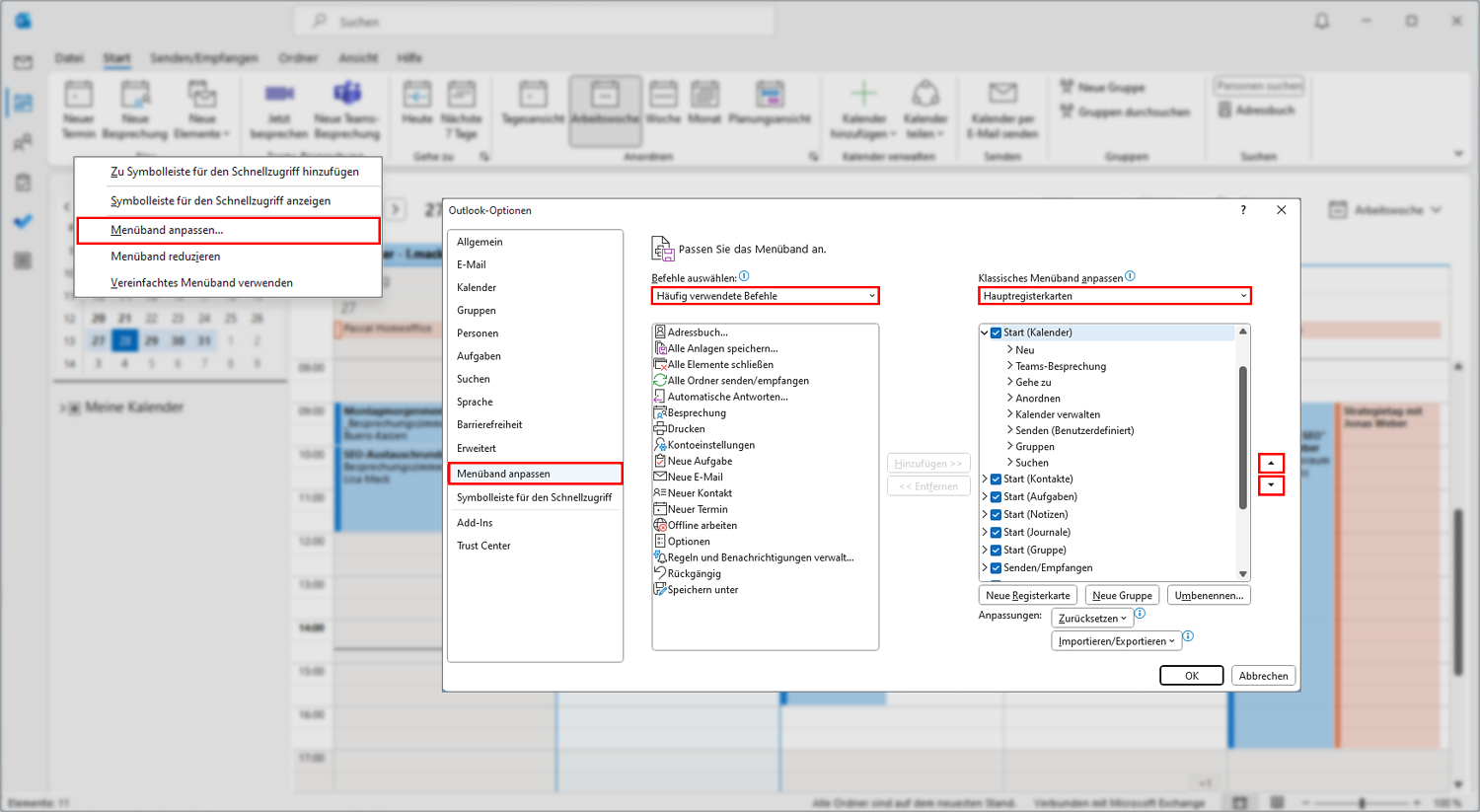The height and width of the screenshot is (812, 1480).
Task: Uncheck Start (Aufgaben) checkbox
Action: coord(996,497)
